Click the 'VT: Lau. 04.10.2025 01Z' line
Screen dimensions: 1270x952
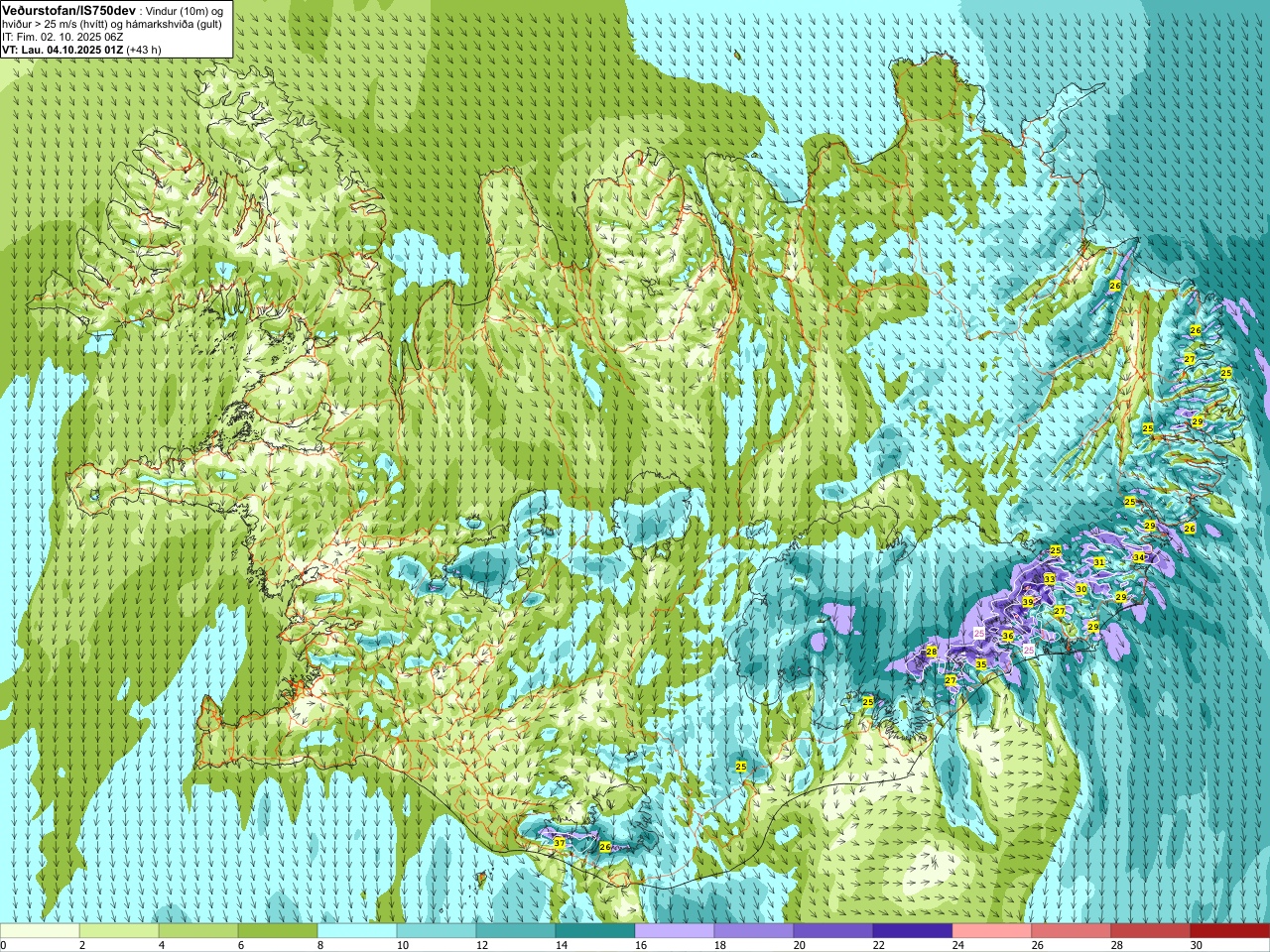coord(63,49)
